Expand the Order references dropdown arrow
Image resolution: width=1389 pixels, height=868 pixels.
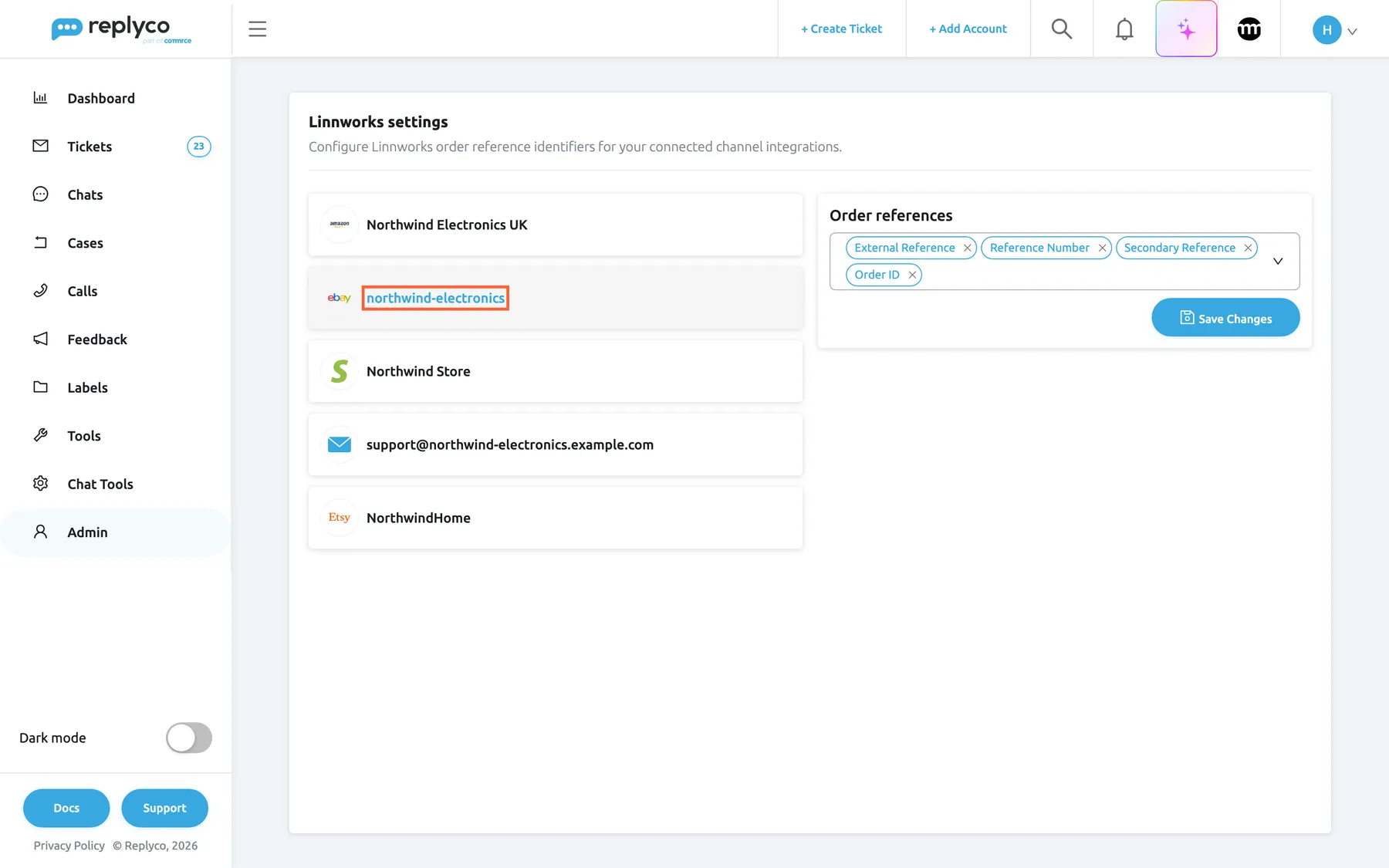click(x=1278, y=261)
